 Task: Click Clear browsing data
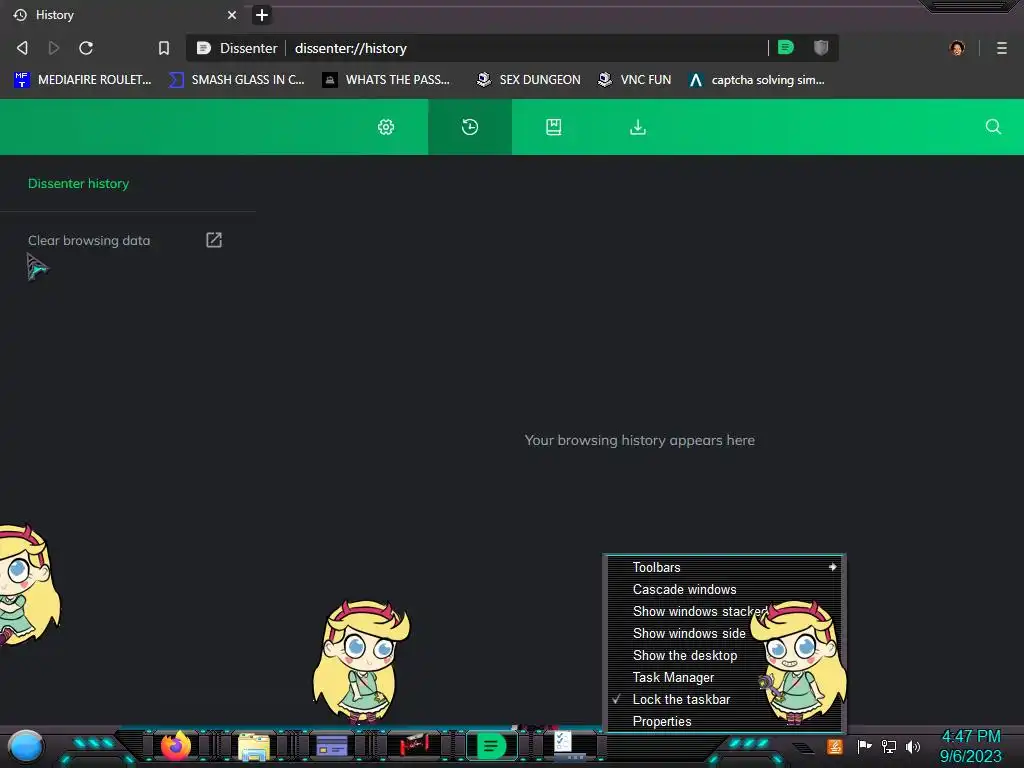(x=89, y=240)
